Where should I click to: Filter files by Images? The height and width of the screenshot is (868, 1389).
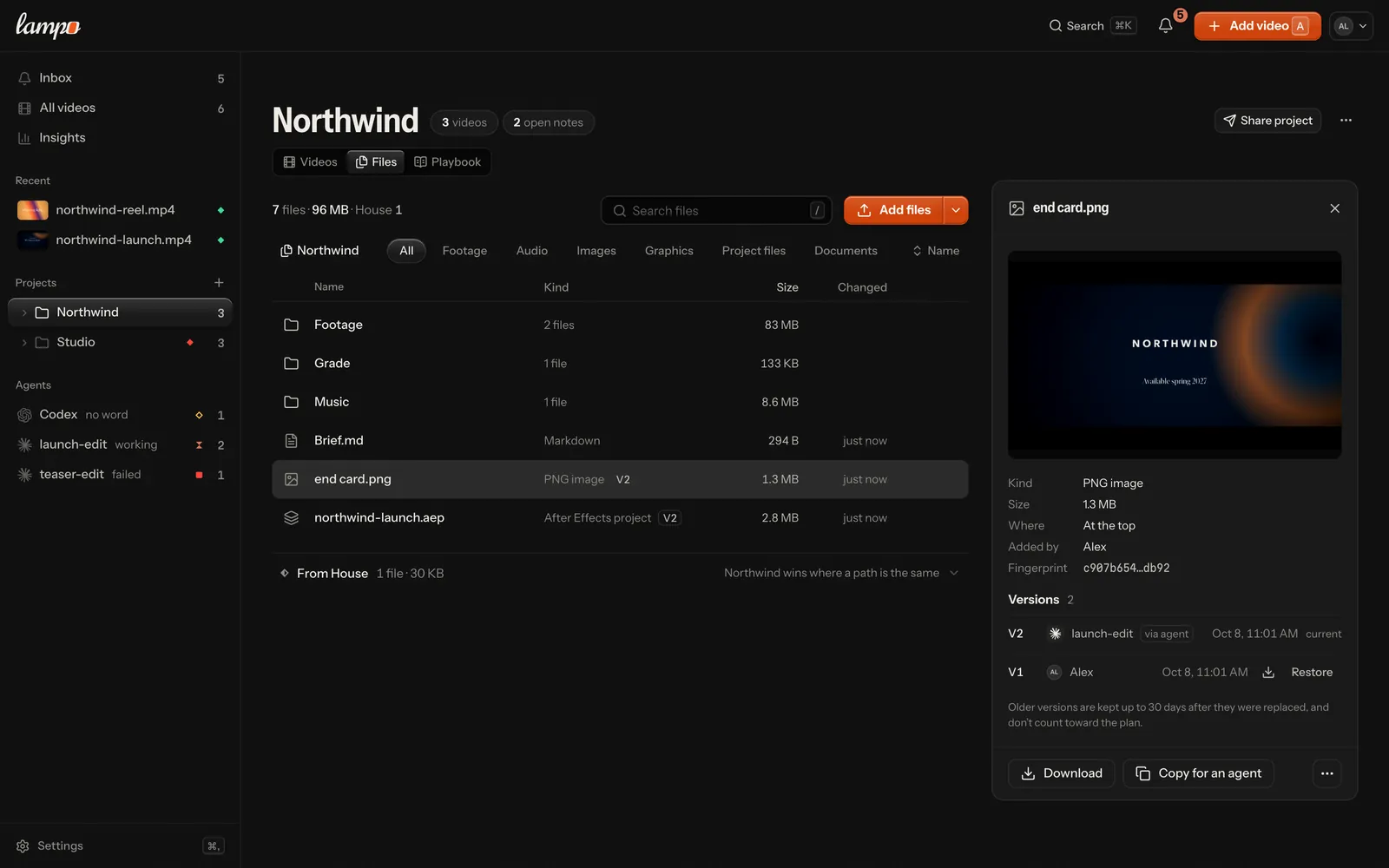(x=596, y=251)
